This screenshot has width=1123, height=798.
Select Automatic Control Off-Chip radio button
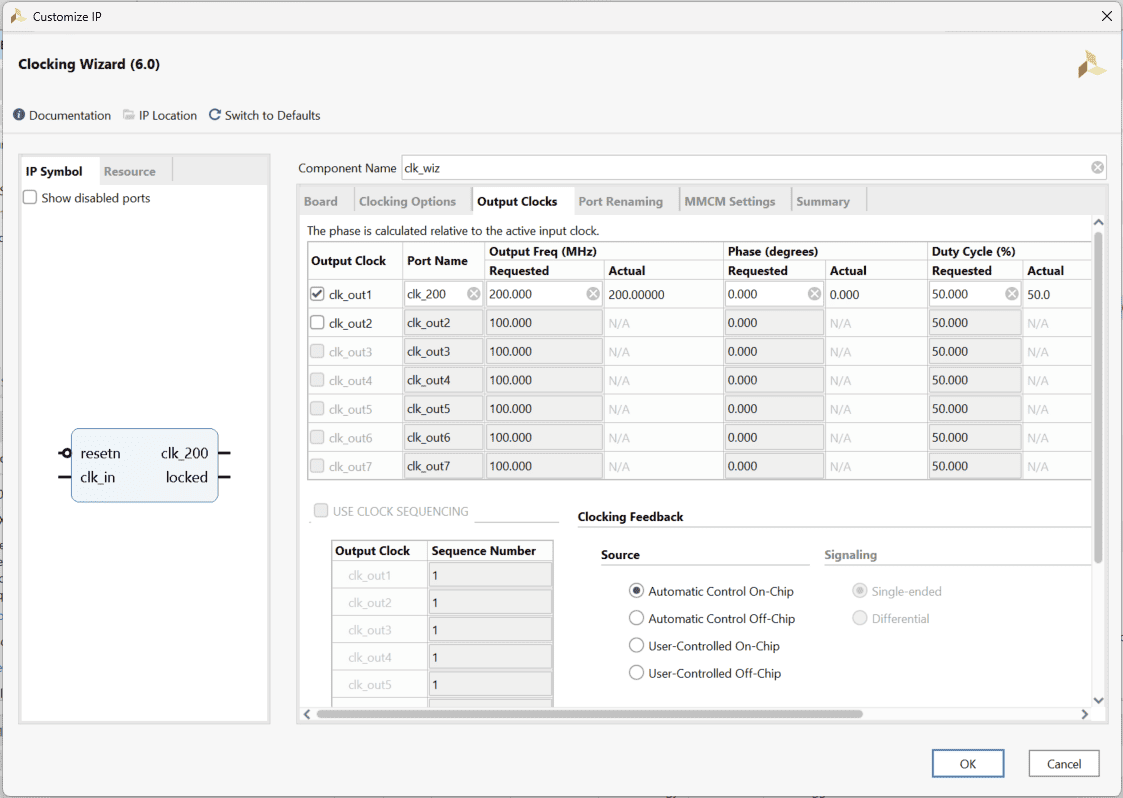point(636,618)
